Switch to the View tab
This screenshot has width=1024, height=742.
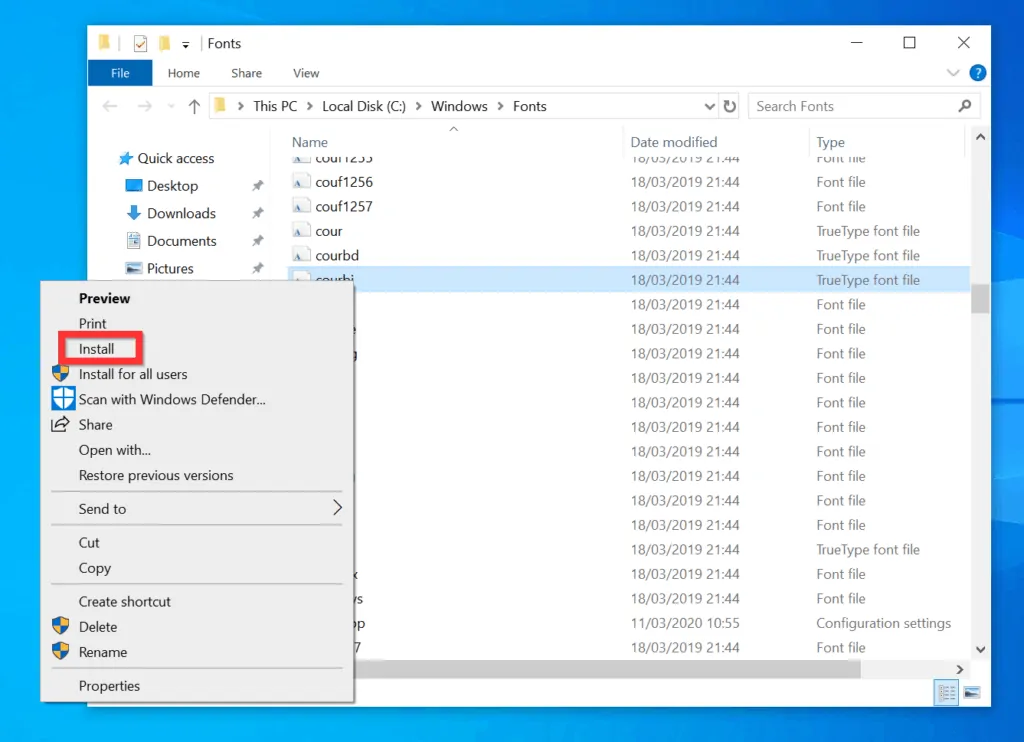[x=305, y=72]
